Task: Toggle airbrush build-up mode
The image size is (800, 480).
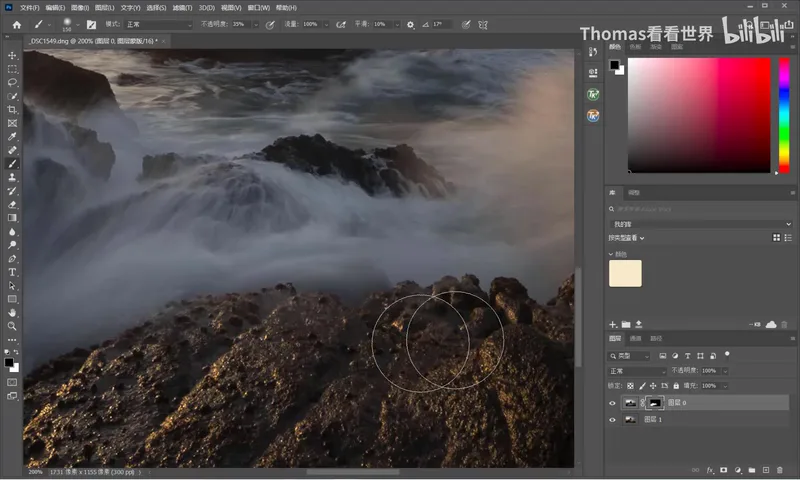Action: click(341, 24)
